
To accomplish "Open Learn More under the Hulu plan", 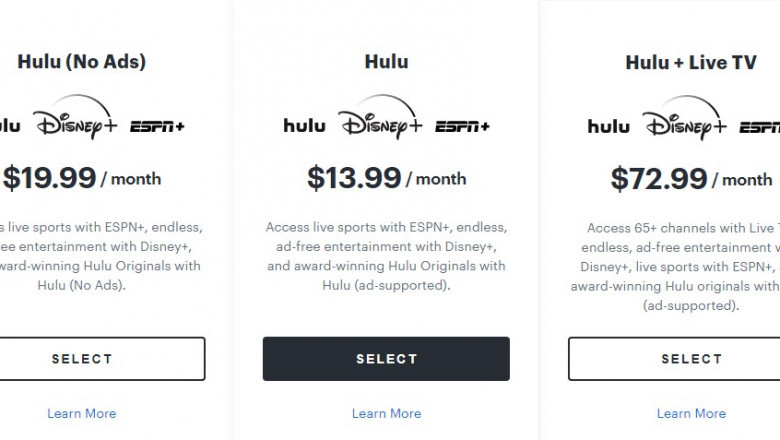I will pos(386,413).
